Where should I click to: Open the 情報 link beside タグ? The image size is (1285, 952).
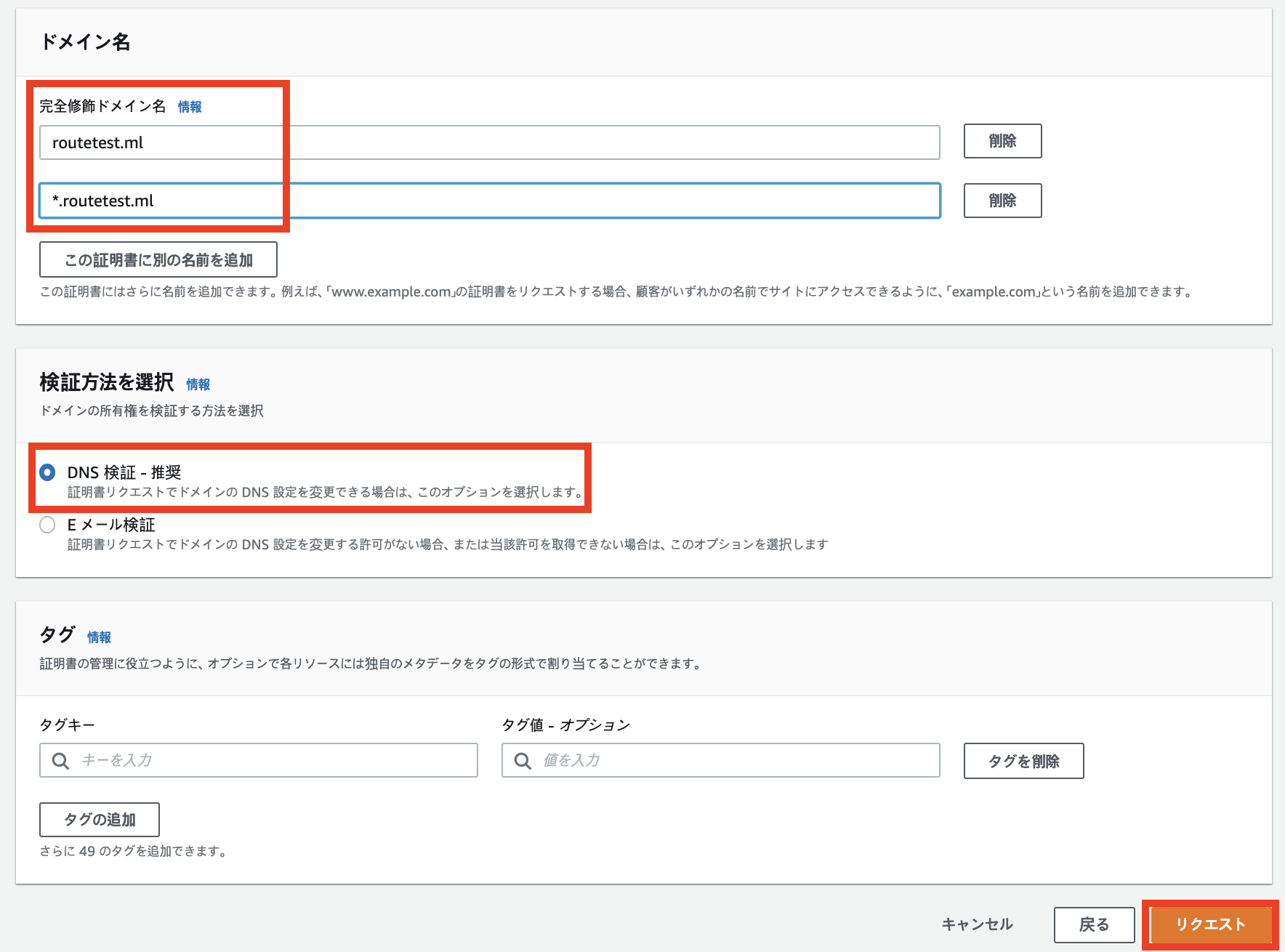[99, 637]
